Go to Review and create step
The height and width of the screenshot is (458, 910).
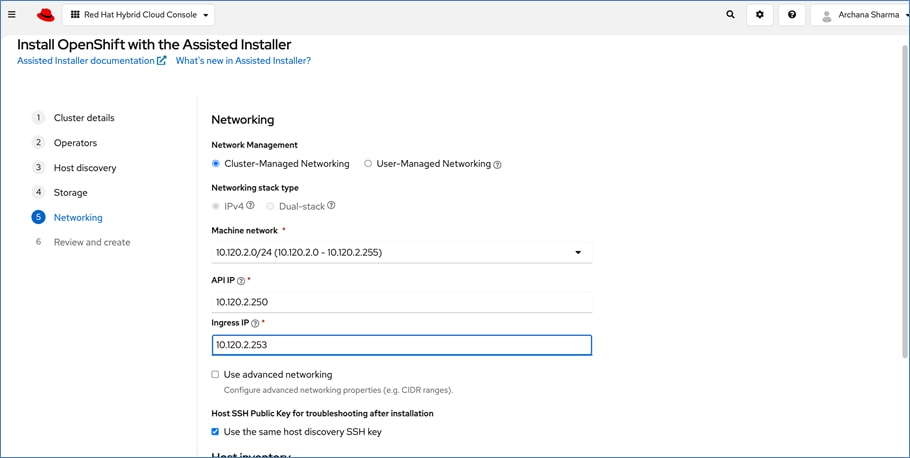92,243
